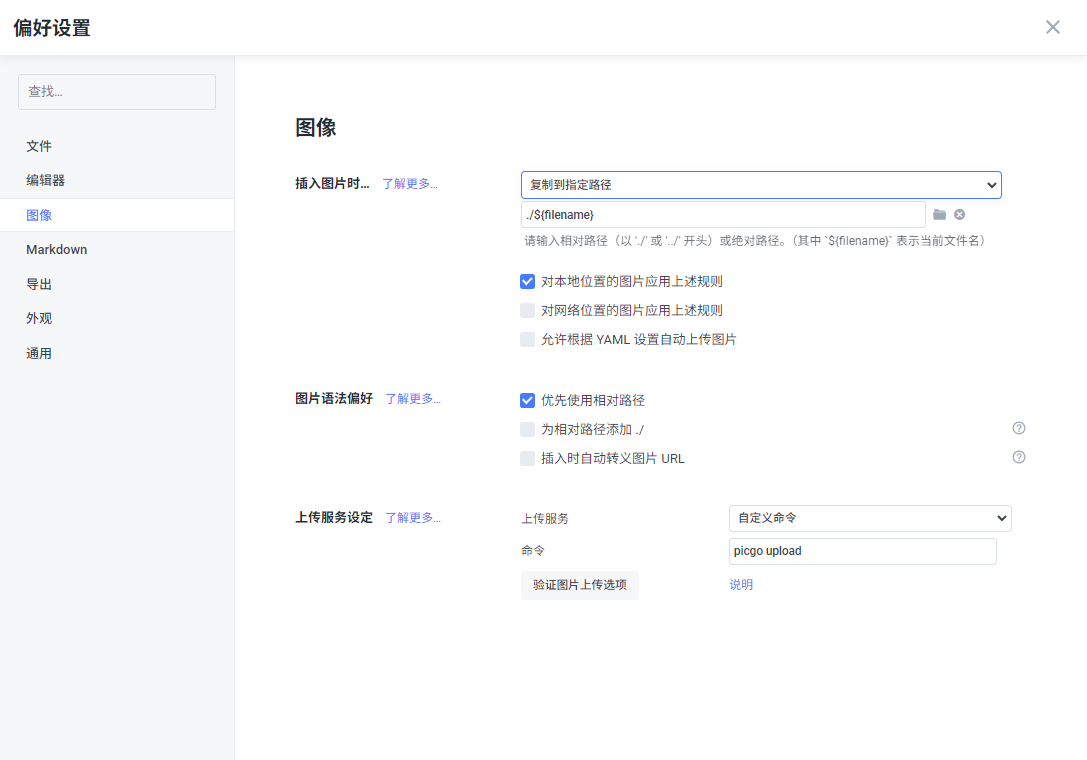
Task: Uncheck '优先使用相对路径' option
Action: tap(528, 400)
